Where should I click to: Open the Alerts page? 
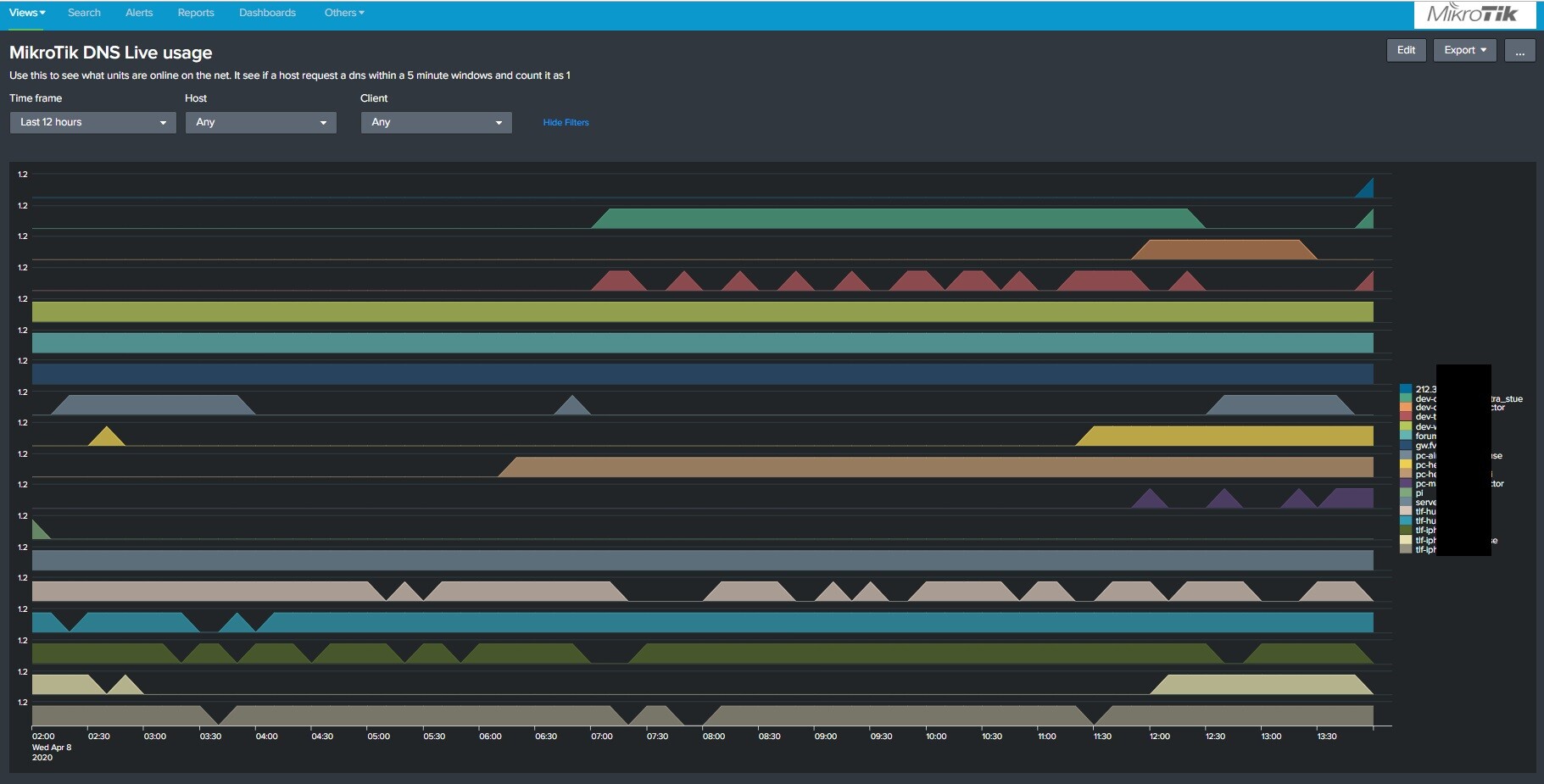[139, 13]
